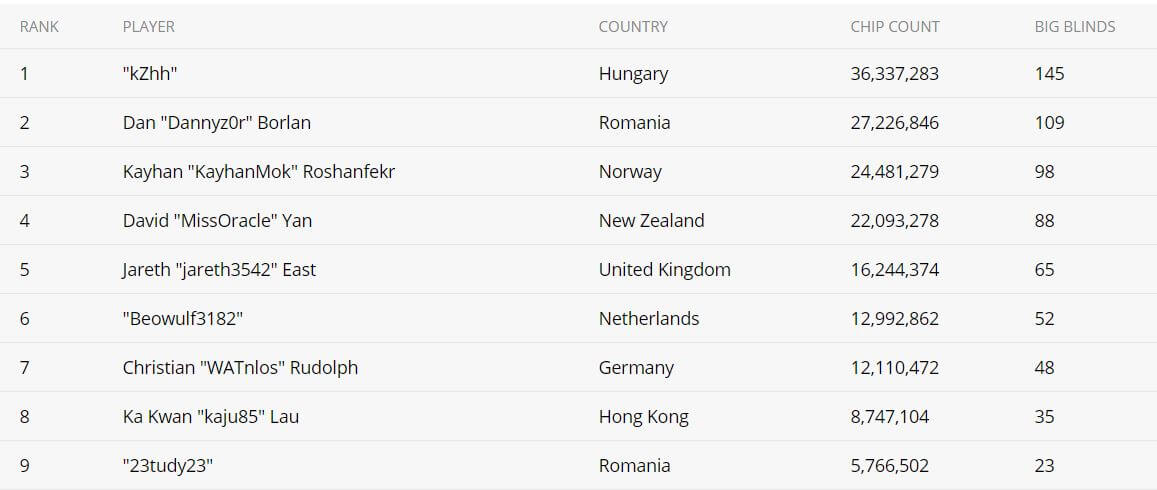Screen dimensions: 1157x490
Task: Click big blinds value 145
Action: click(x=1050, y=74)
